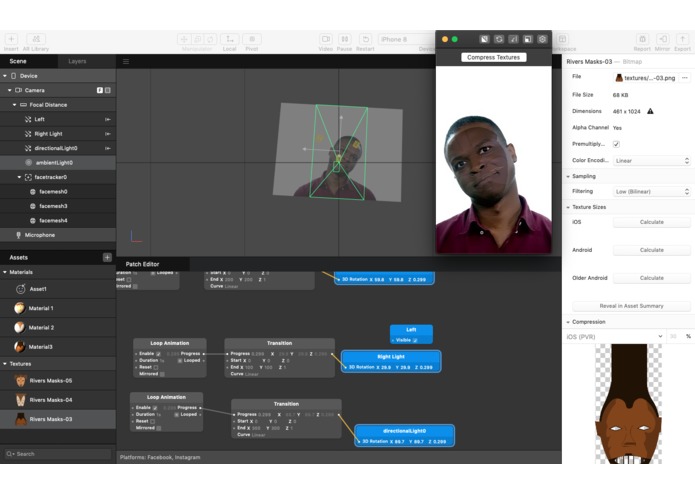Pause the preview with the Pause icon

tap(344, 39)
